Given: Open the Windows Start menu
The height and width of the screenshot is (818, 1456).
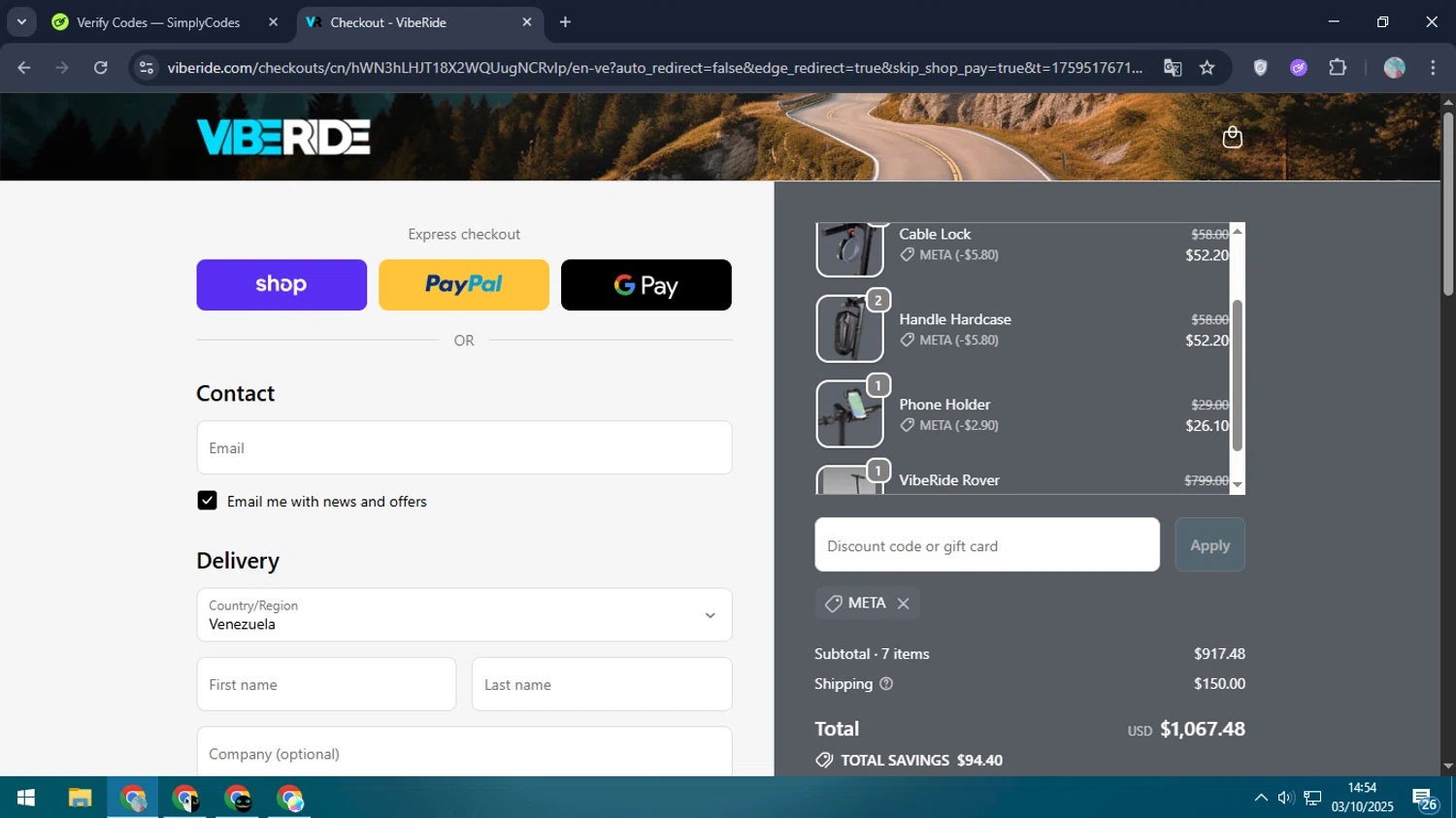Looking at the screenshot, I should [x=26, y=798].
